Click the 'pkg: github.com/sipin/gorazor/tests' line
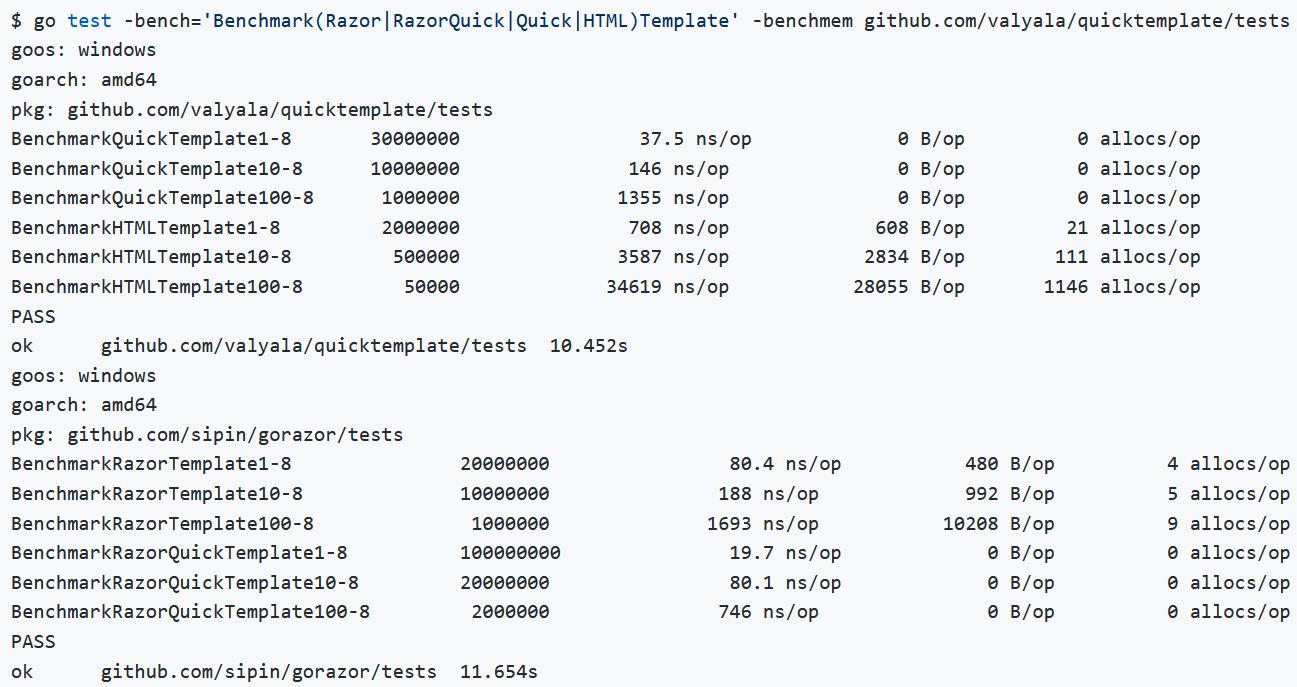Viewport: 1297px width, 687px height. 207,435
